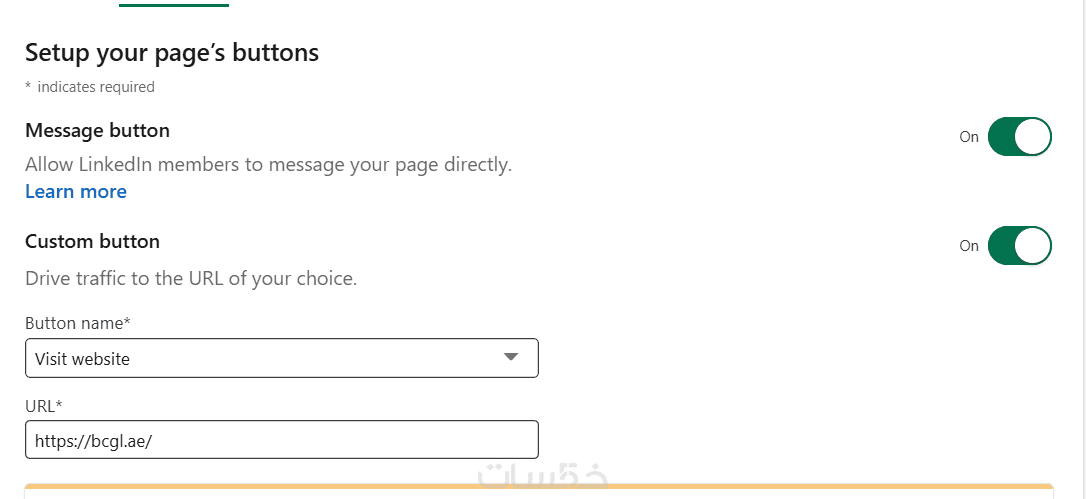This screenshot has width=1086, height=499.
Task: Click the On label beside Custom button toggle
Action: pos(969,246)
